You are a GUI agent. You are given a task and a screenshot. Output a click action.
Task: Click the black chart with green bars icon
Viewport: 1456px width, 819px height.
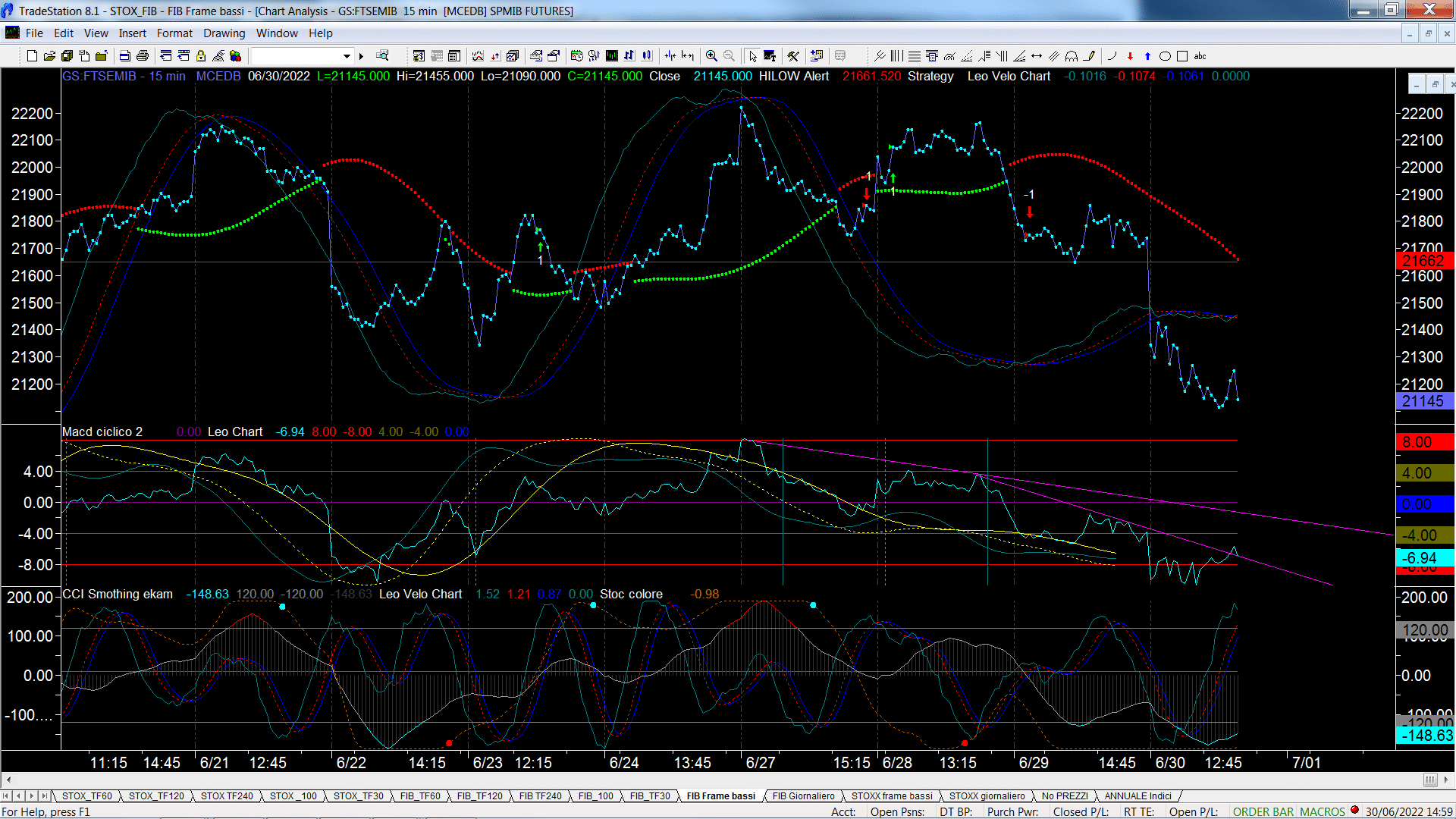(x=612, y=56)
